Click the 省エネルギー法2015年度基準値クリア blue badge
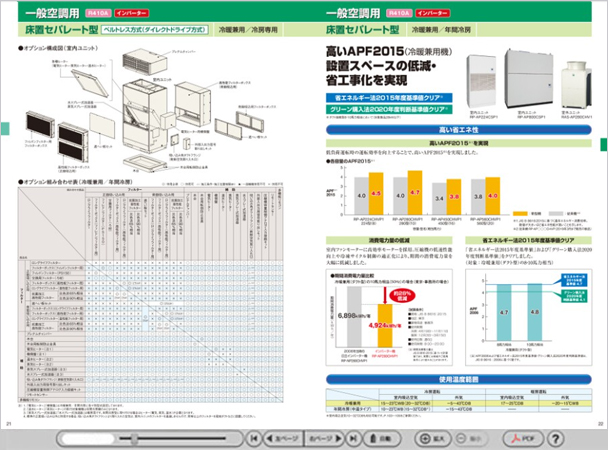Viewport: 608px width, 450px height. [389, 98]
